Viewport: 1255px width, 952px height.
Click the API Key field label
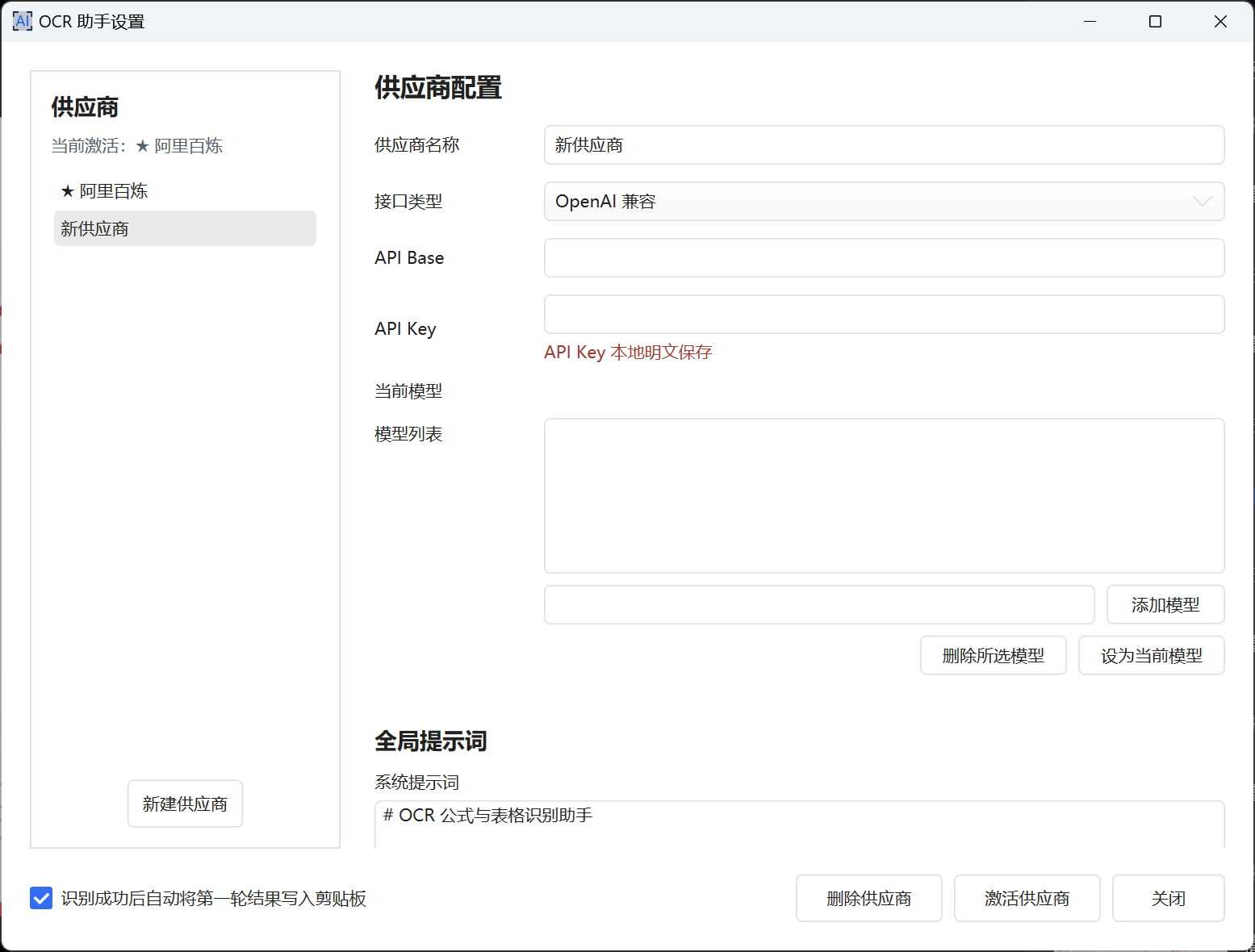[x=405, y=329]
